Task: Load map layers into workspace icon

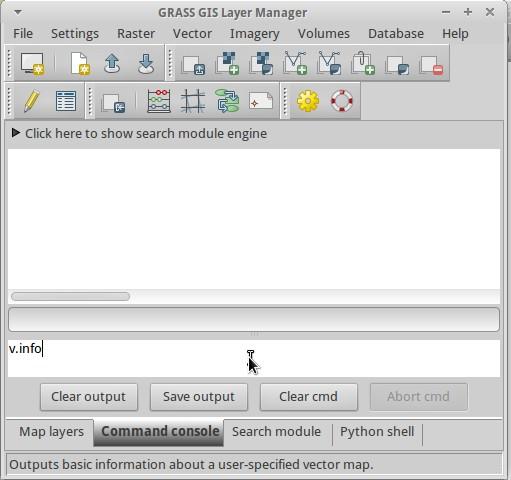Action: pyautogui.click(x=193, y=64)
